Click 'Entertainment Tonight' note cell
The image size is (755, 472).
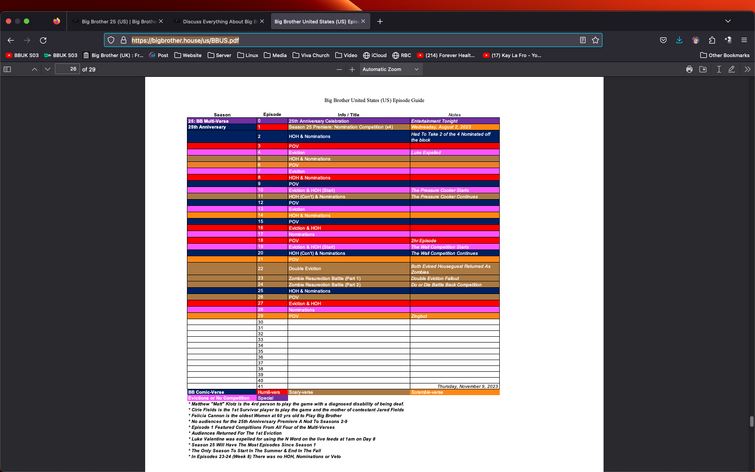[455, 121]
